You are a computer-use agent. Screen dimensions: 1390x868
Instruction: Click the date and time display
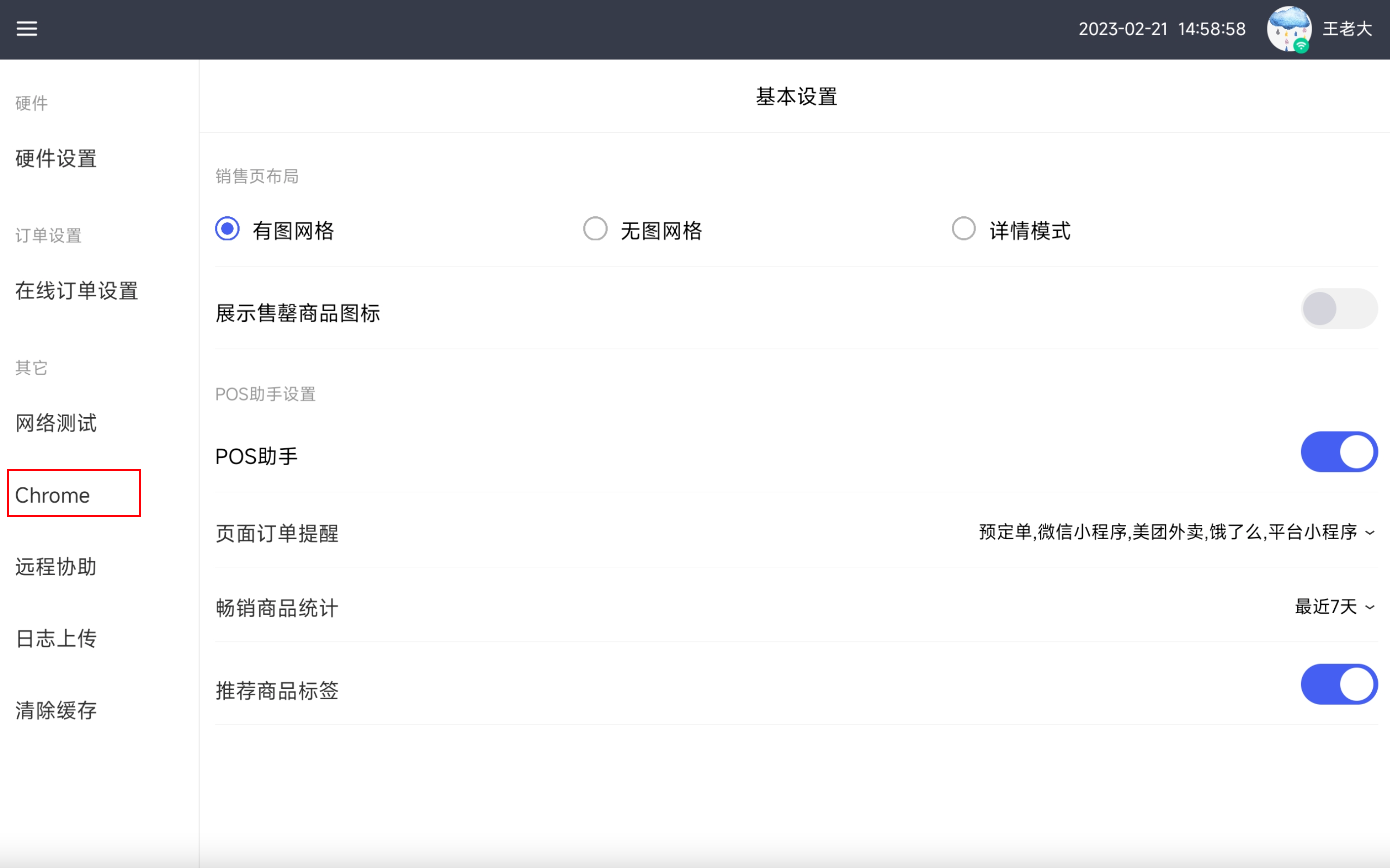[x=1162, y=29]
